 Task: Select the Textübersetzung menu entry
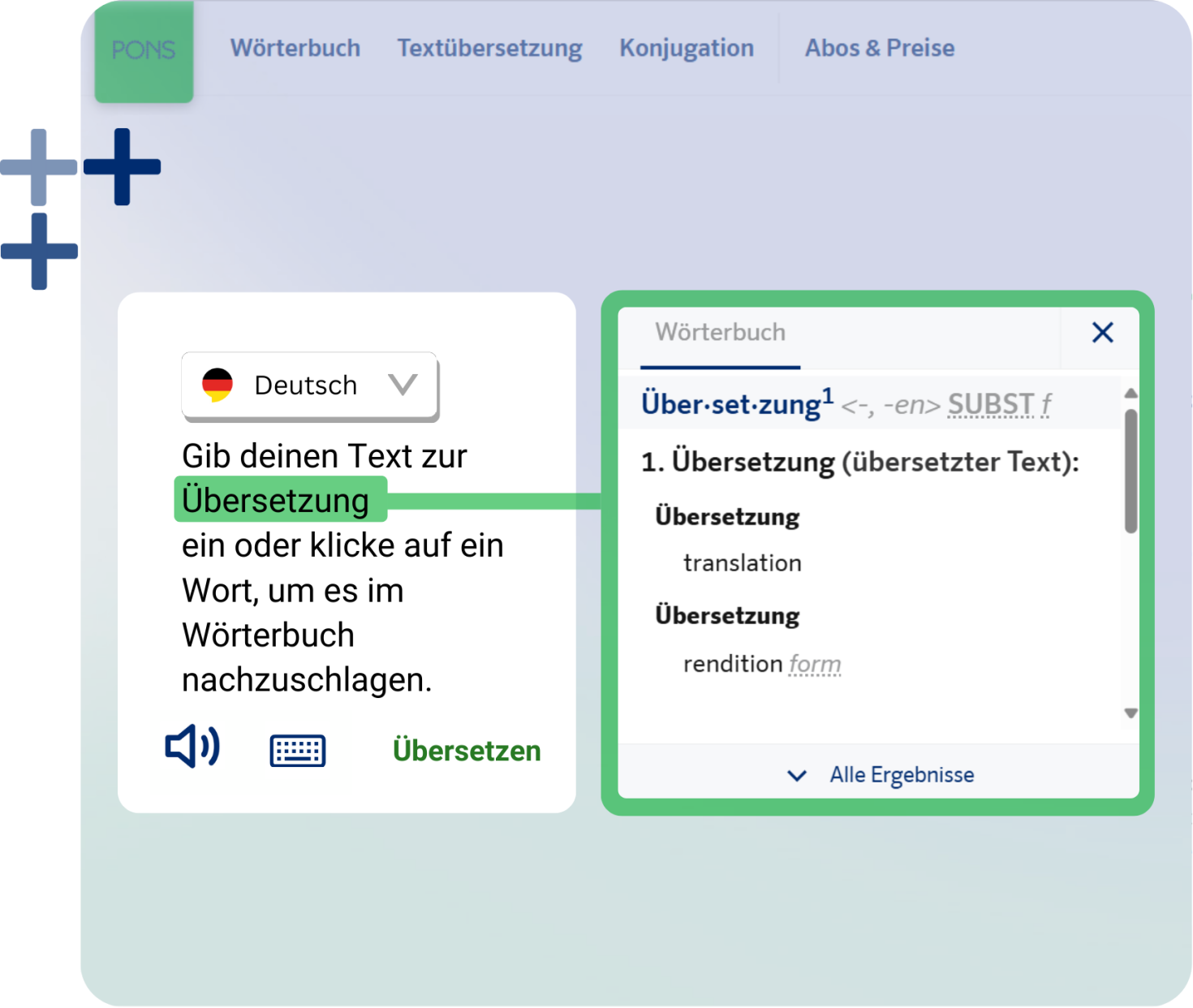[x=489, y=48]
